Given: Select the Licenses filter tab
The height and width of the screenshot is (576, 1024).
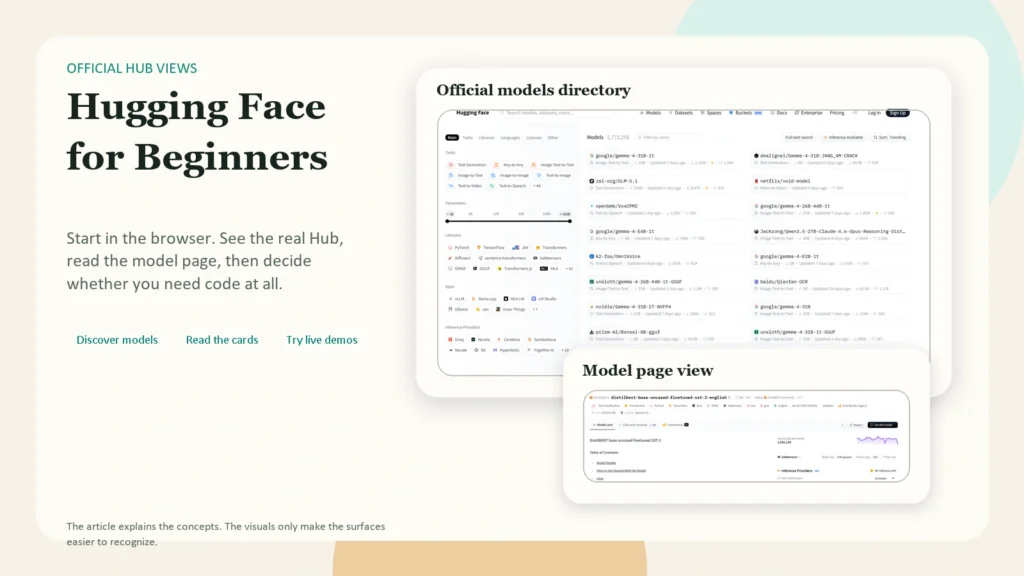Looking at the screenshot, I should [x=534, y=138].
